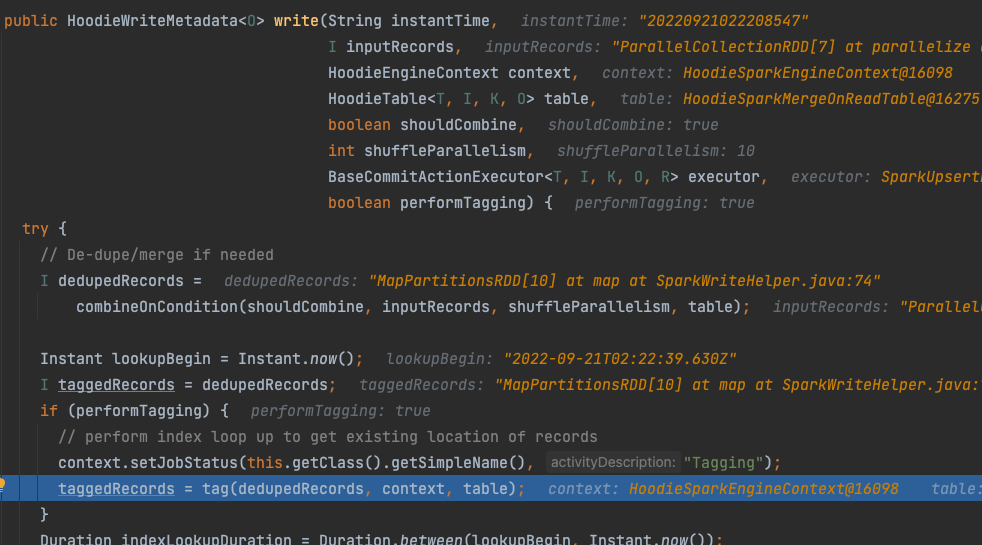Click the instantTime inline value "20220921022208547"
The height and width of the screenshot is (545, 982).
723,21
